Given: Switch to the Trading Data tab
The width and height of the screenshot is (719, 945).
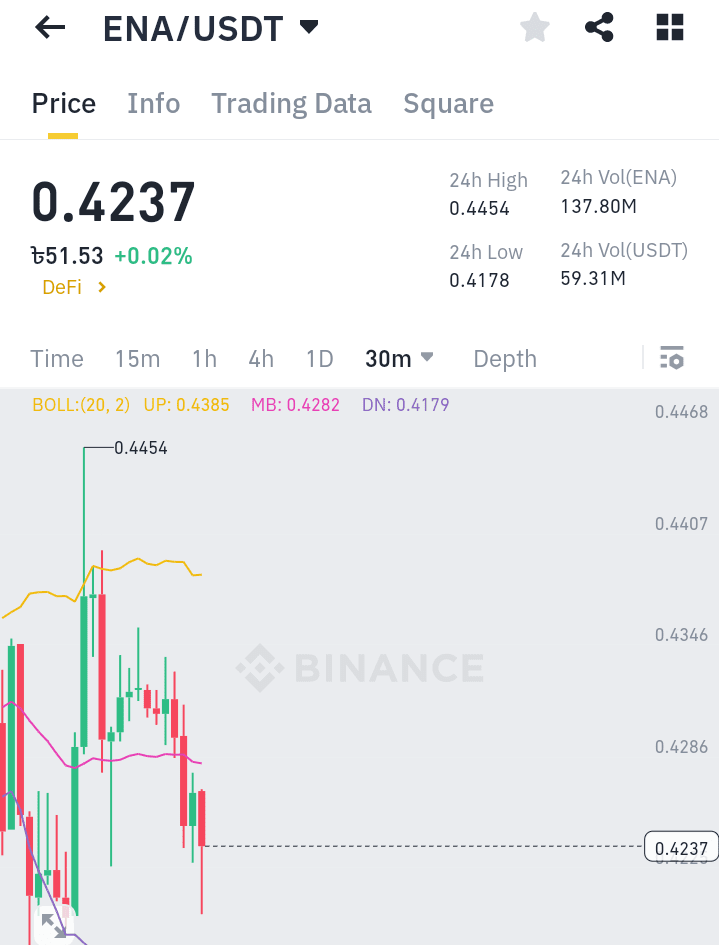Looking at the screenshot, I should coord(291,103).
